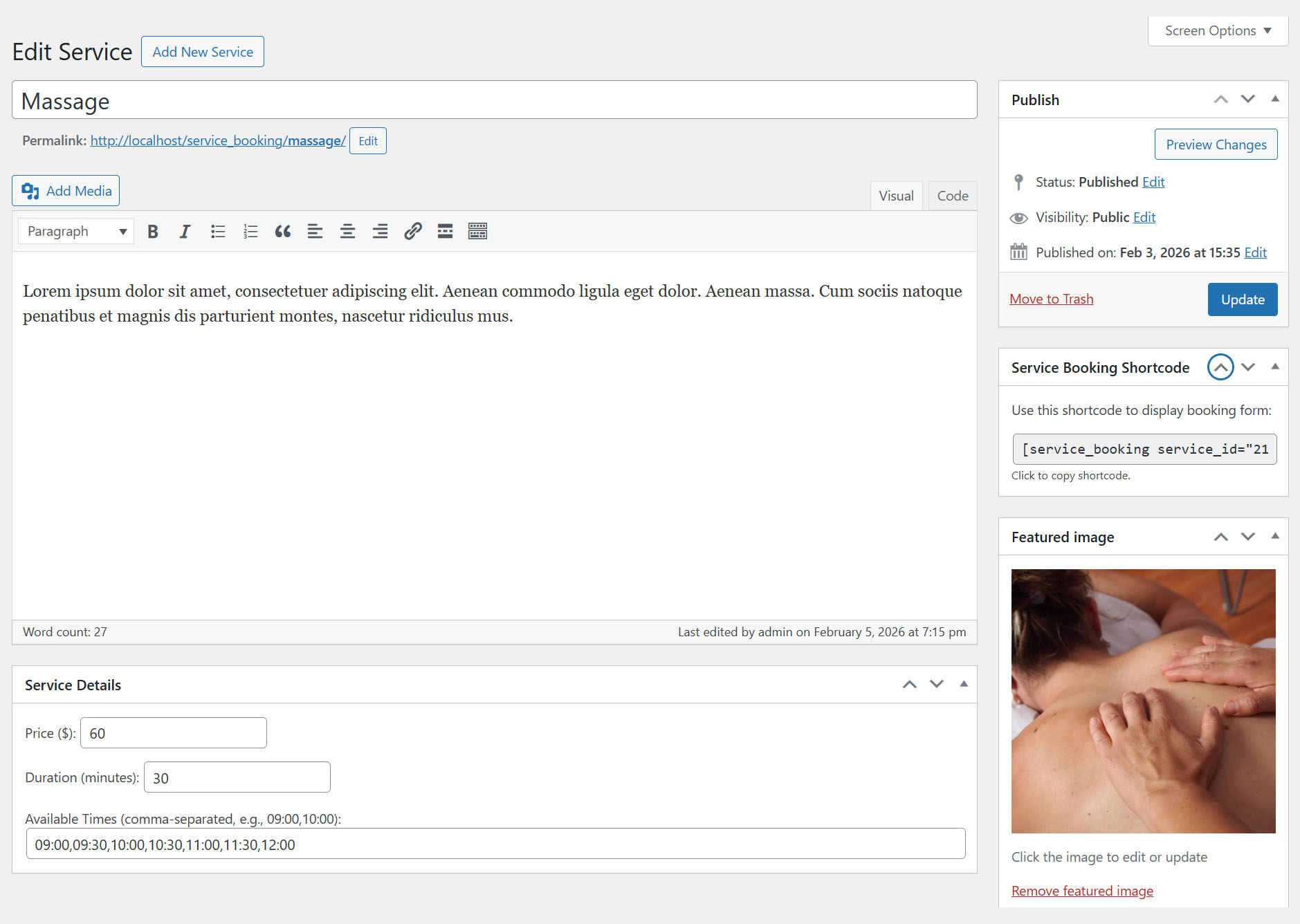
Task: Align text to the center
Action: (x=347, y=231)
